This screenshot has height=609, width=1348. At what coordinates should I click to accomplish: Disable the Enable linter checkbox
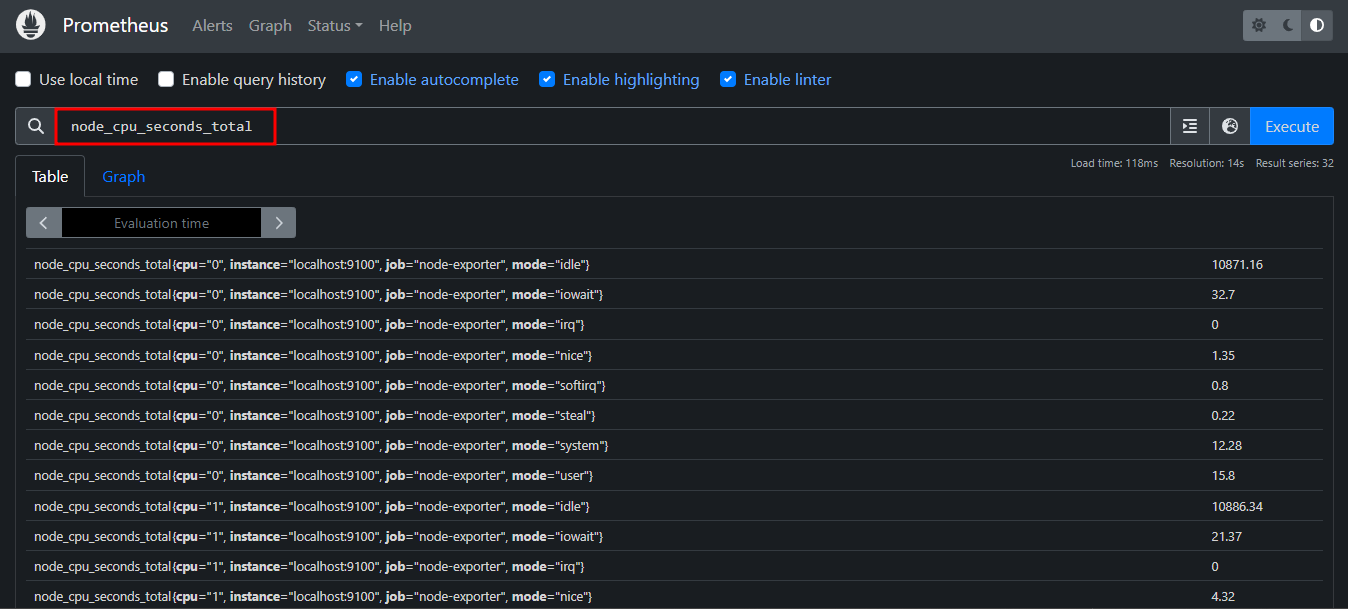click(727, 79)
